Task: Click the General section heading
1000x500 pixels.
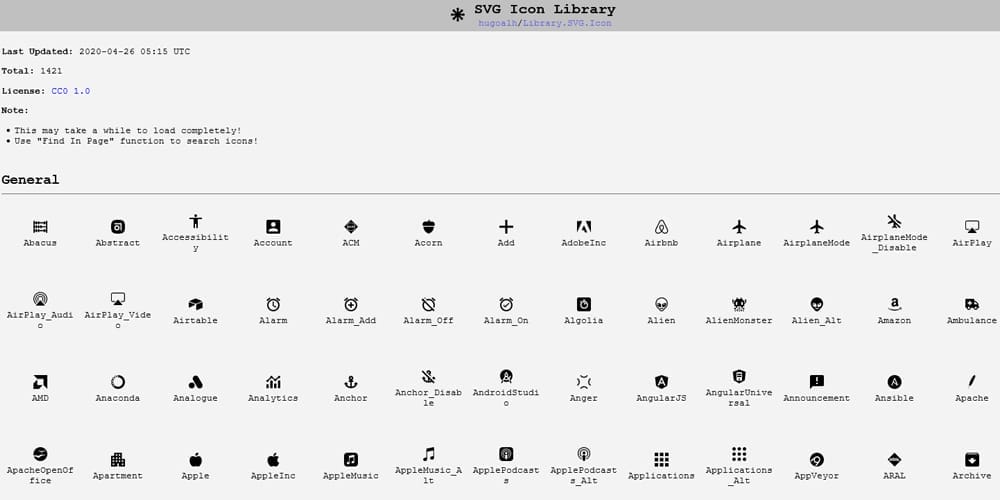Action: pos(30,180)
